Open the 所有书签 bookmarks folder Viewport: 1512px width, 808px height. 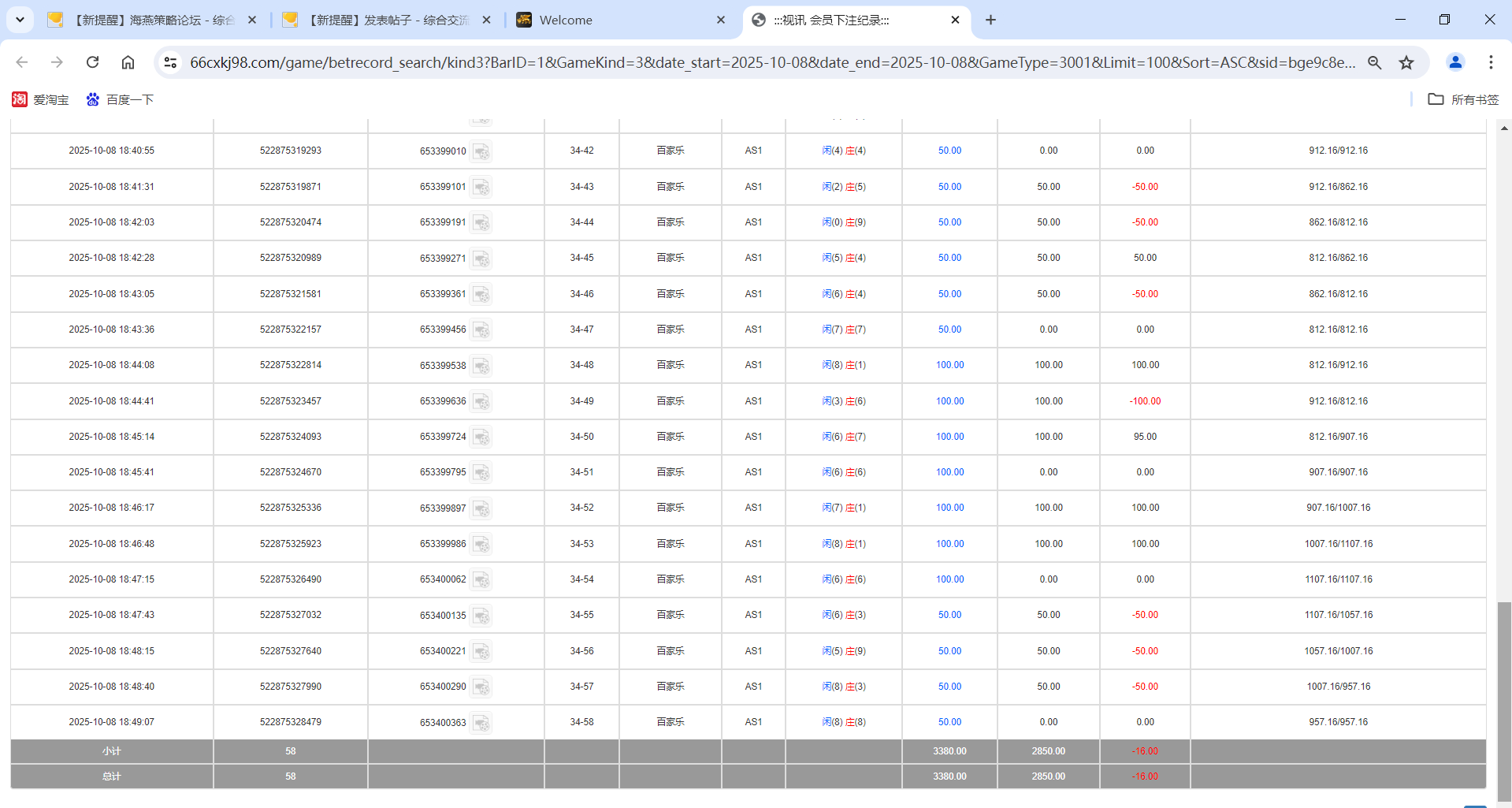click(1462, 99)
